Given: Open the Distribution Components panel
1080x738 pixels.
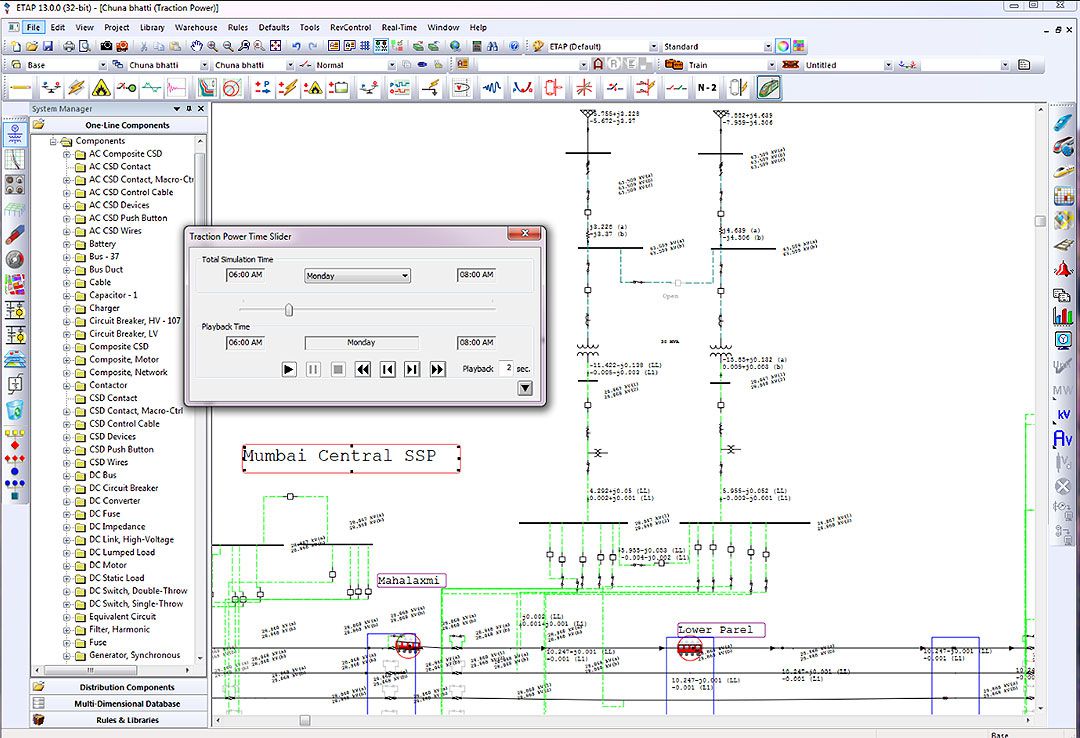Looking at the screenshot, I should tap(126, 688).
